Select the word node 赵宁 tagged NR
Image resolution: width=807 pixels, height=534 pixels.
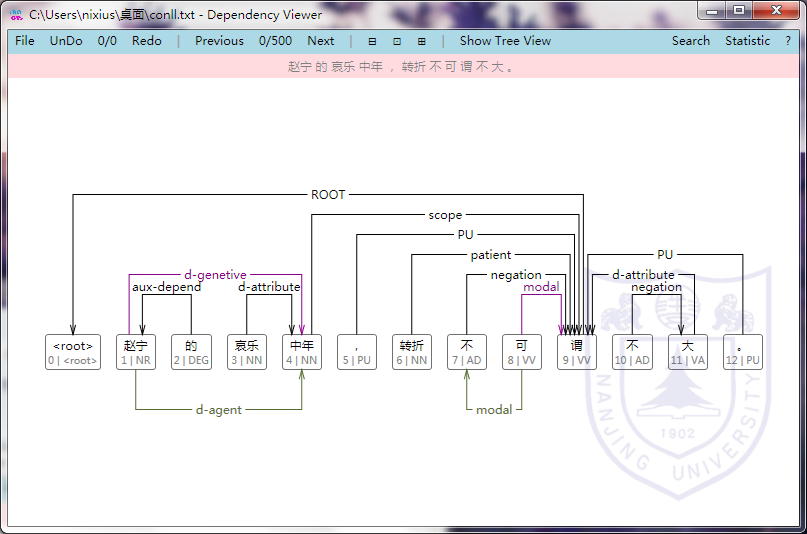pyautogui.click(x=136, y=352)
